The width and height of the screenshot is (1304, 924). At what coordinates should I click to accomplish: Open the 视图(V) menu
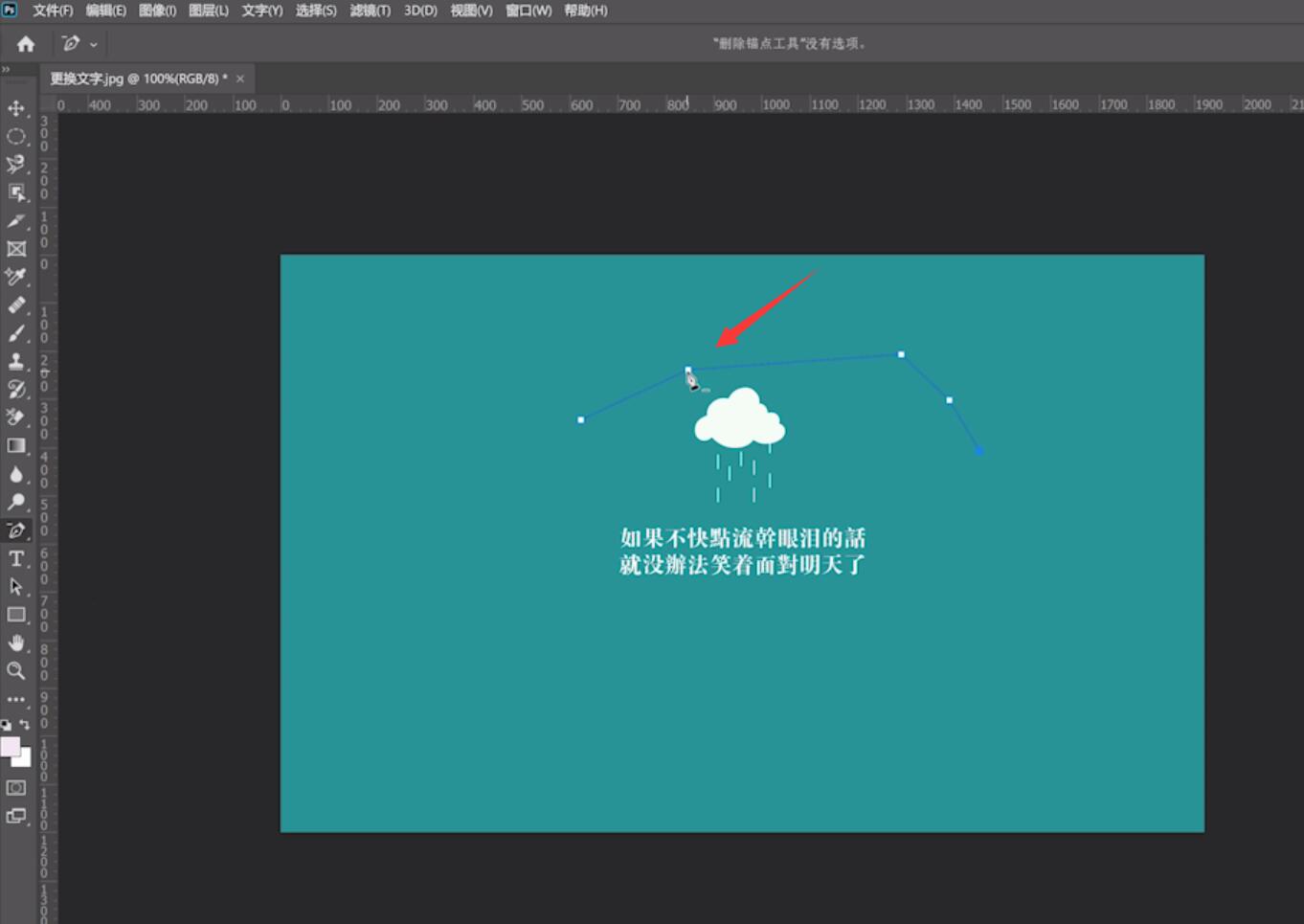[x=471, y=11]
